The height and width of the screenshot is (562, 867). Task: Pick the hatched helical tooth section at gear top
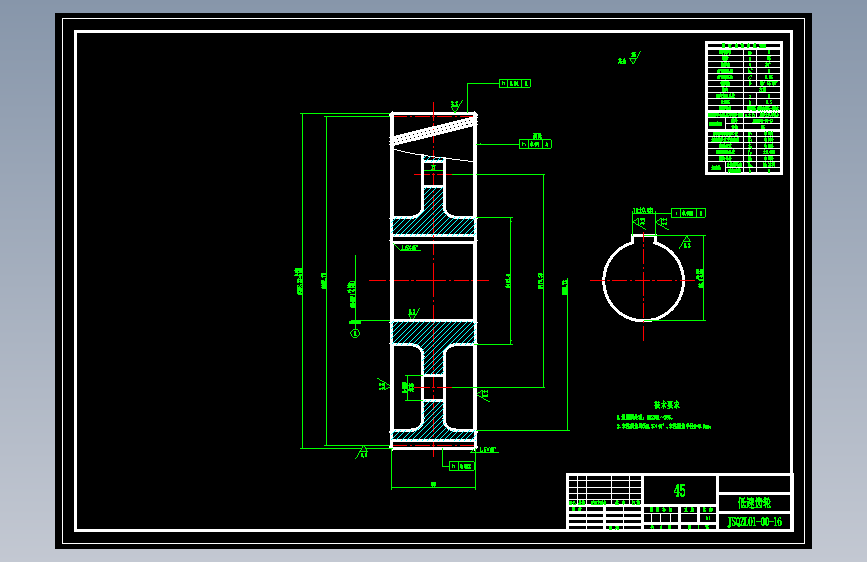click(x=434, y=131)
